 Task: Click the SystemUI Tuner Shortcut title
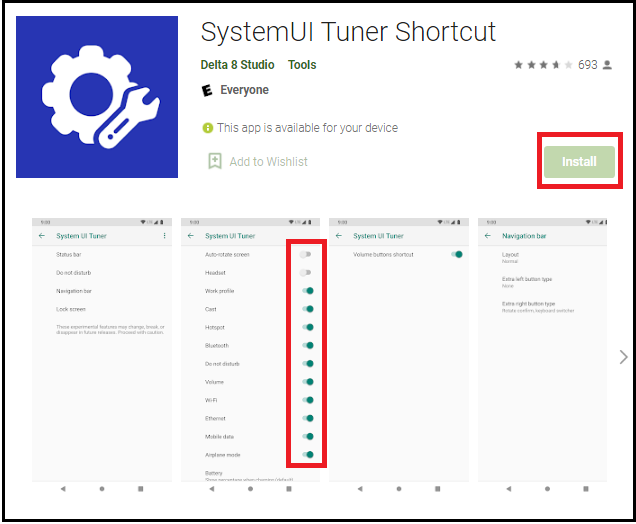click(x=348, y=32)
